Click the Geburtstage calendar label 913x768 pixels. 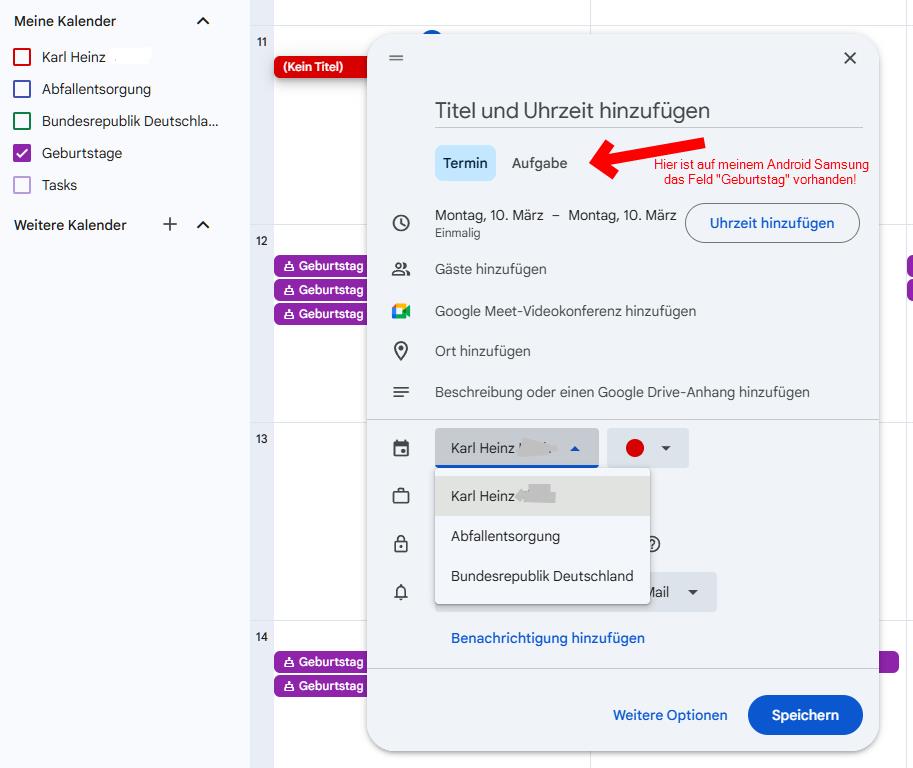click(82, 153)
